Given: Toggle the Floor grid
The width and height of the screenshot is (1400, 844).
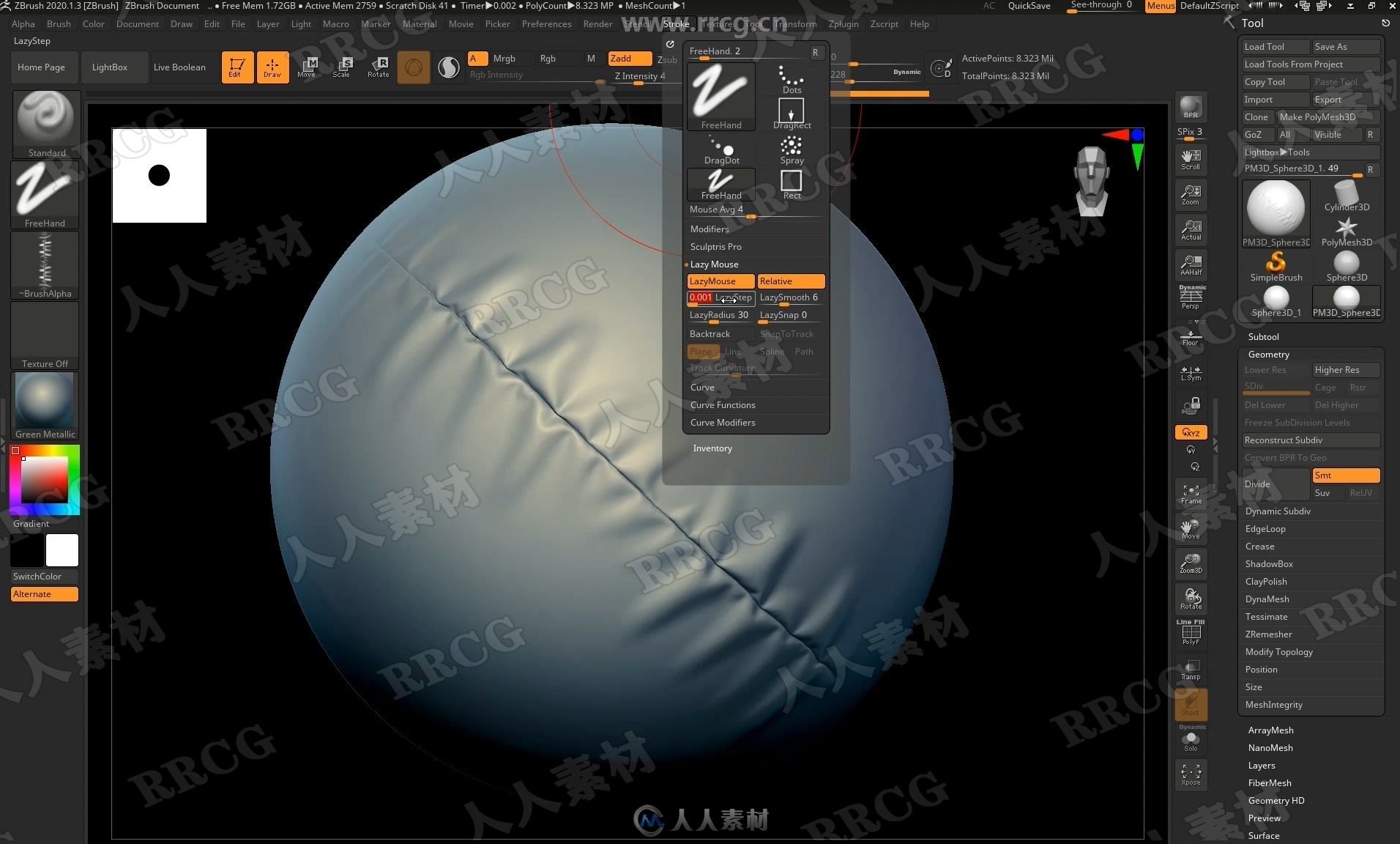Looking at the screenshot, I should pos(1191,336).
